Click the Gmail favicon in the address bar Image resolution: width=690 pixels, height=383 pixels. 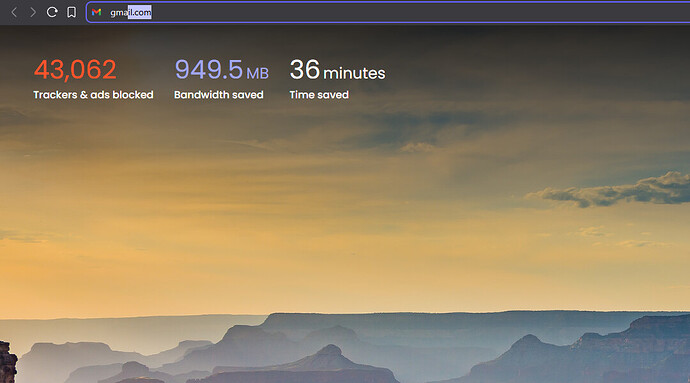point(97,12)
